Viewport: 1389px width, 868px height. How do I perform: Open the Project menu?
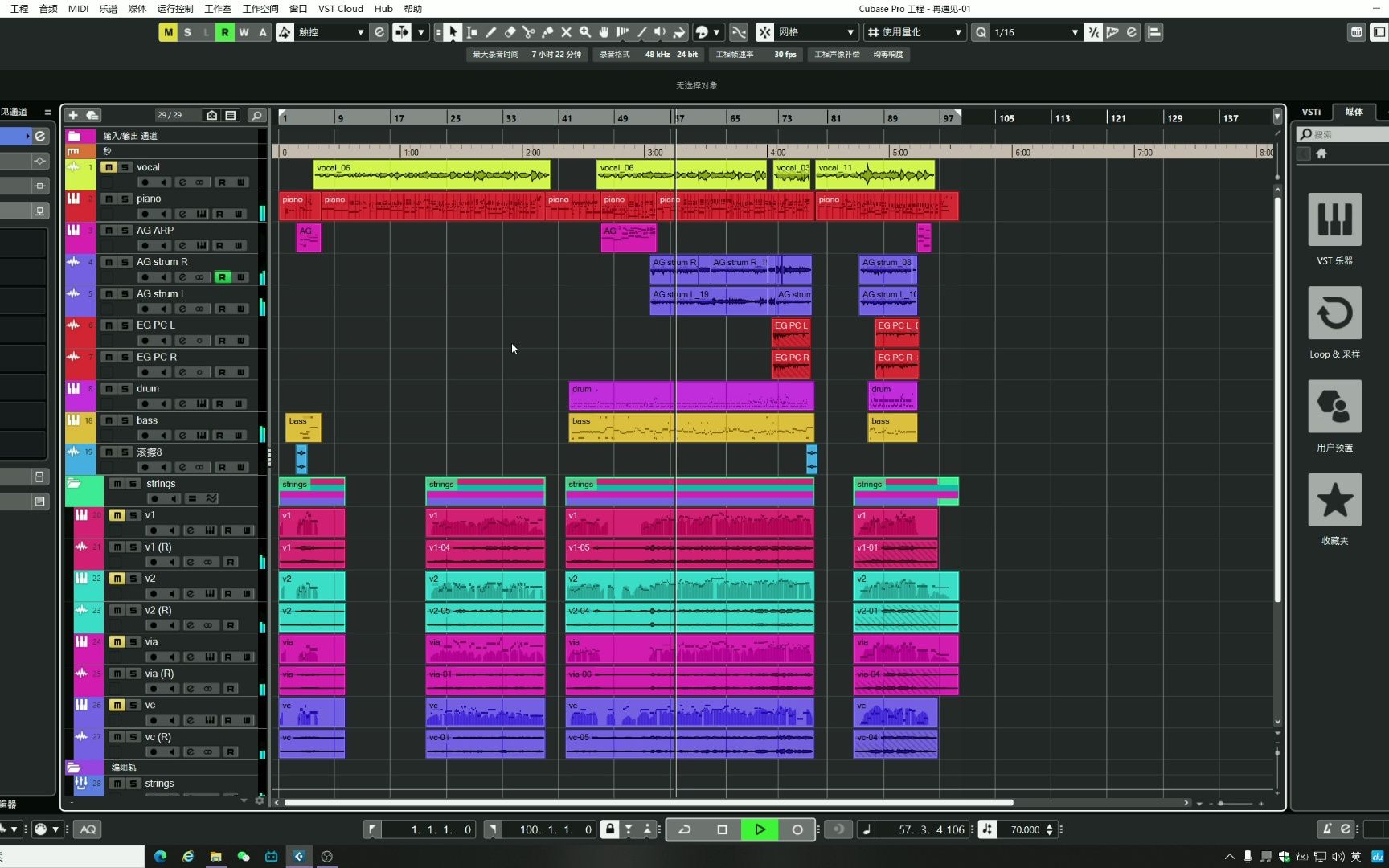pos(19,8)
